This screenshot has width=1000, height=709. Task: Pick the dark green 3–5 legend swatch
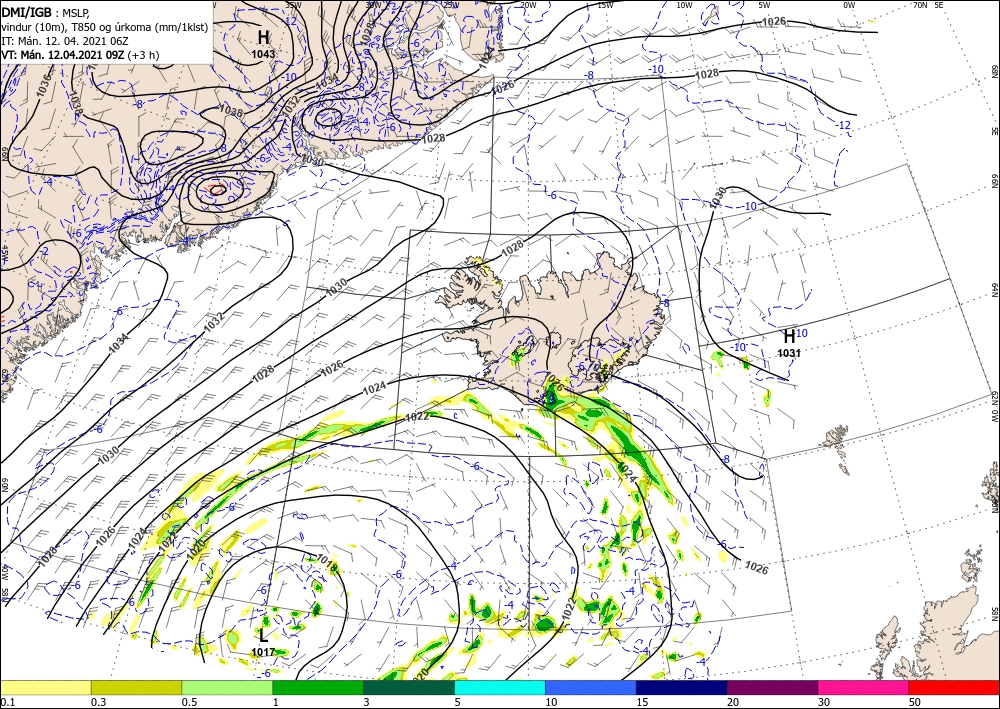[409, 687]
